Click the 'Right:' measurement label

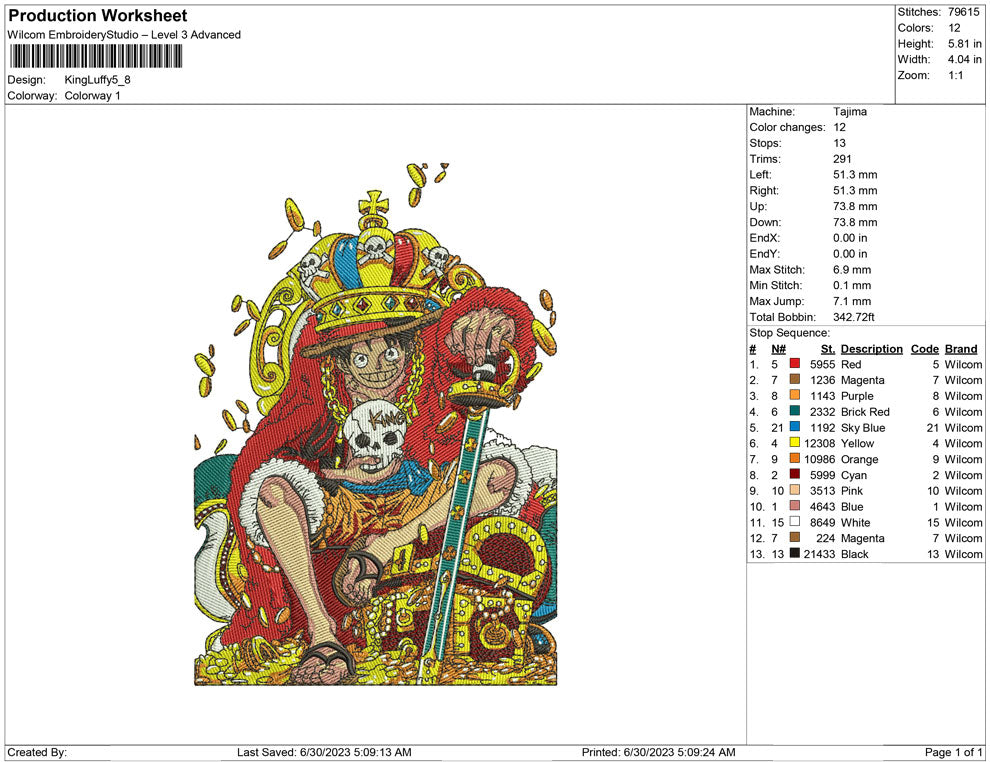[764, 191]
